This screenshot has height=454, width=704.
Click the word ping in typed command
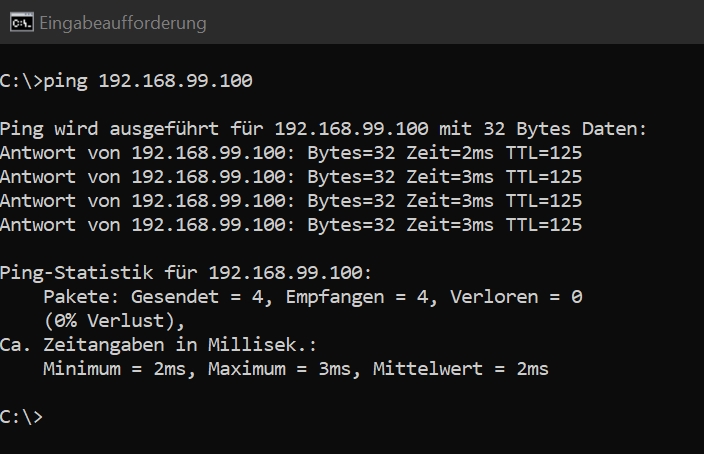(66, 81)
